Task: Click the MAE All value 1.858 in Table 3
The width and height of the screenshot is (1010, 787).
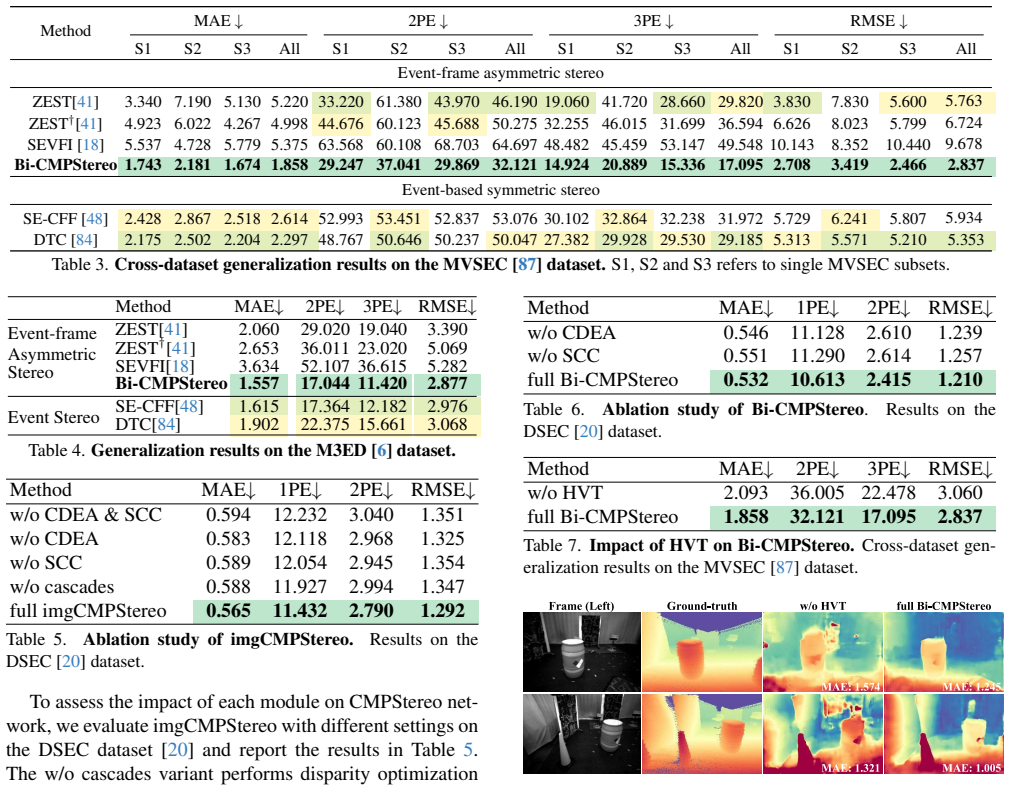Action: [x=289, y=165]
